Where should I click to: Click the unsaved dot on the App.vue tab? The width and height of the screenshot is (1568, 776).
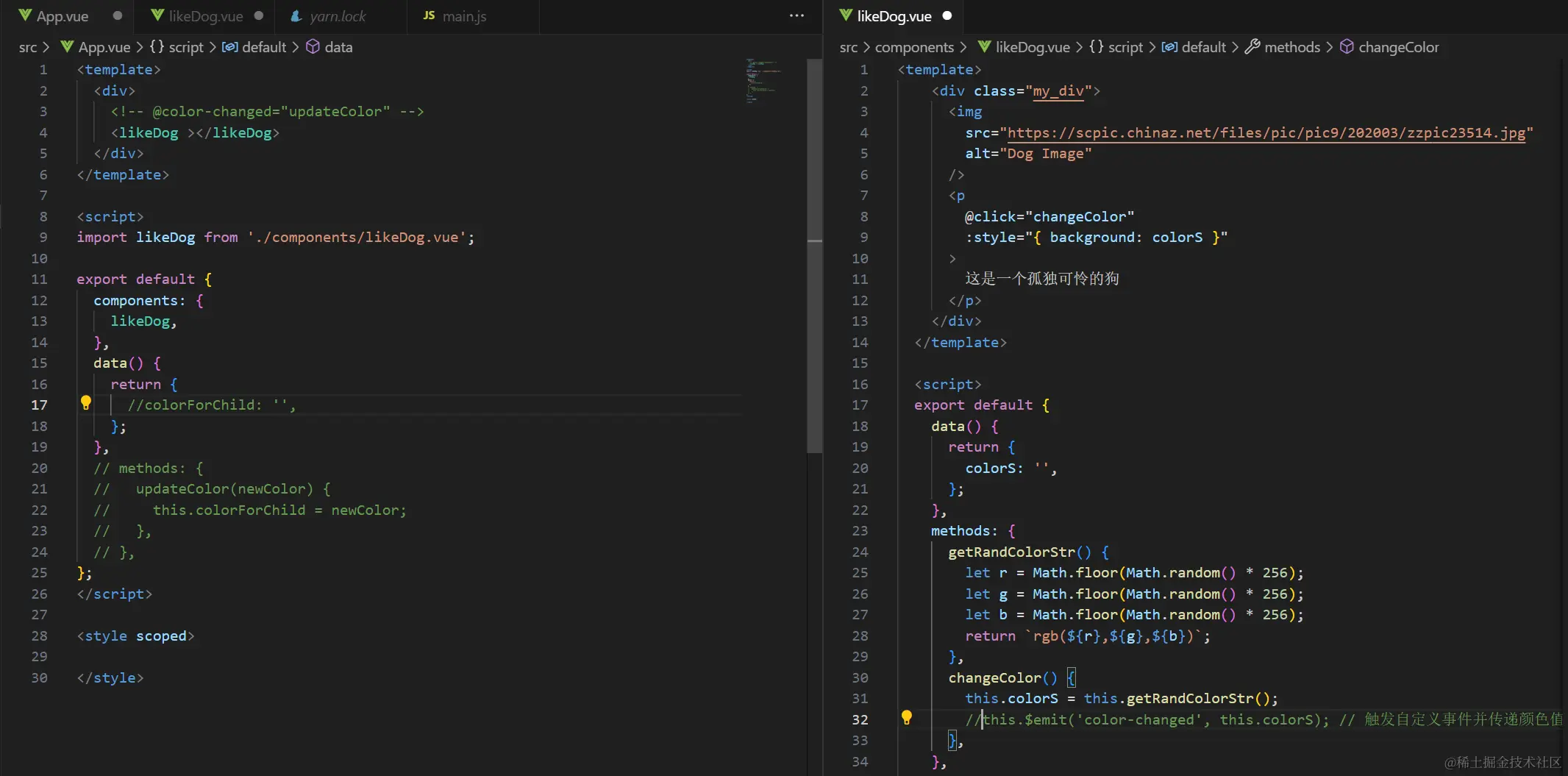click(118, 15)
